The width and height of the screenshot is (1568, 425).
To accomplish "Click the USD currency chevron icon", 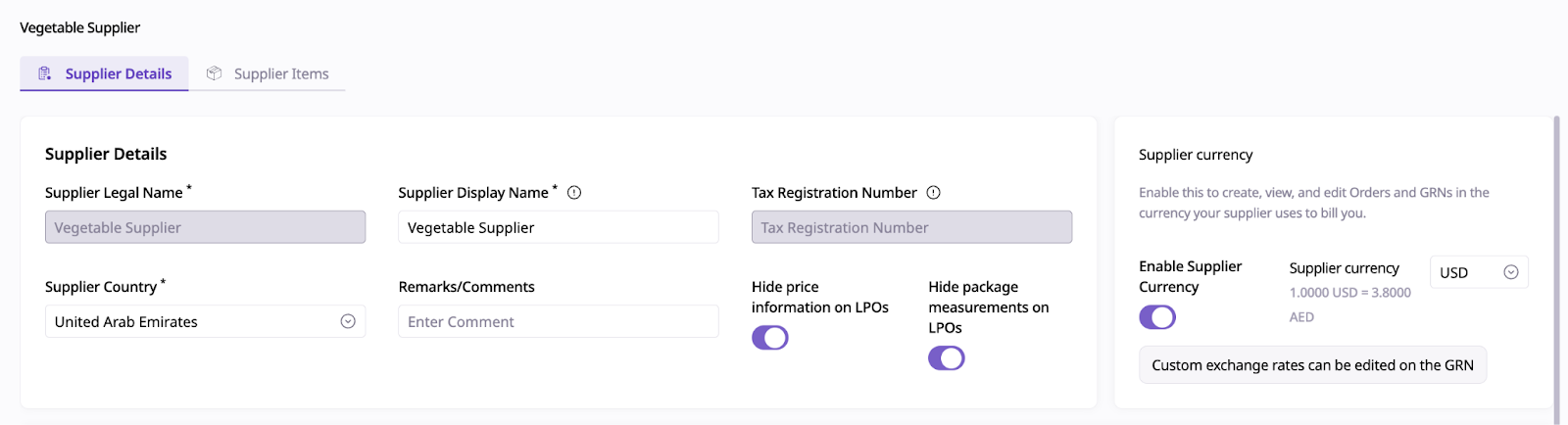I will pyautogui.click(x=1511, y=272).
